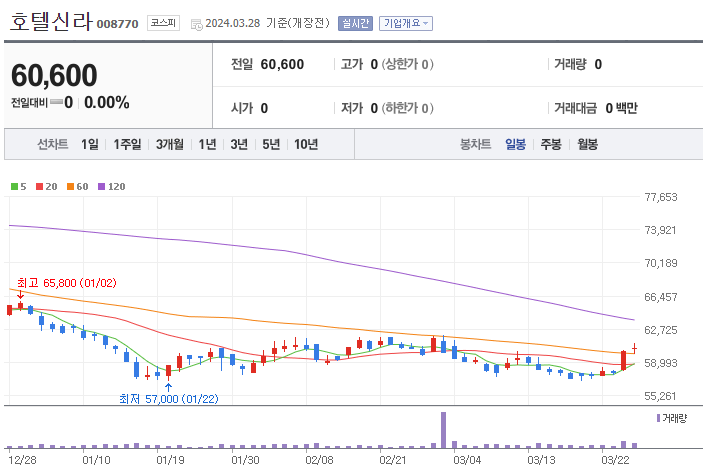Click the 77,653 price axis label
The width and height of the screenshot is (703, 476).
660,197
